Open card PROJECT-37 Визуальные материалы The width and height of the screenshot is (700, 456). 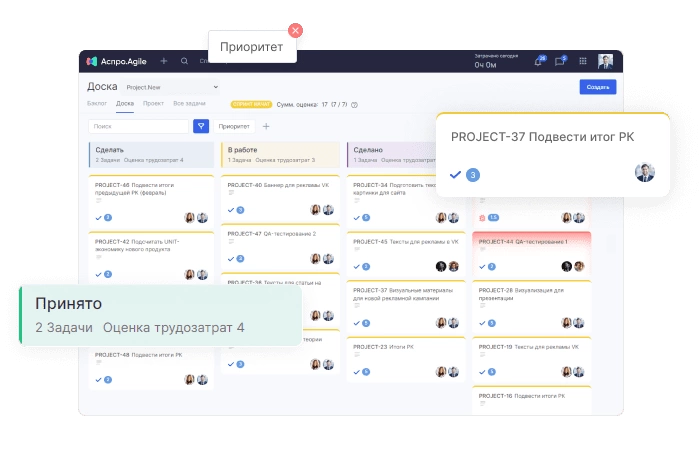[x=406, y=306]
